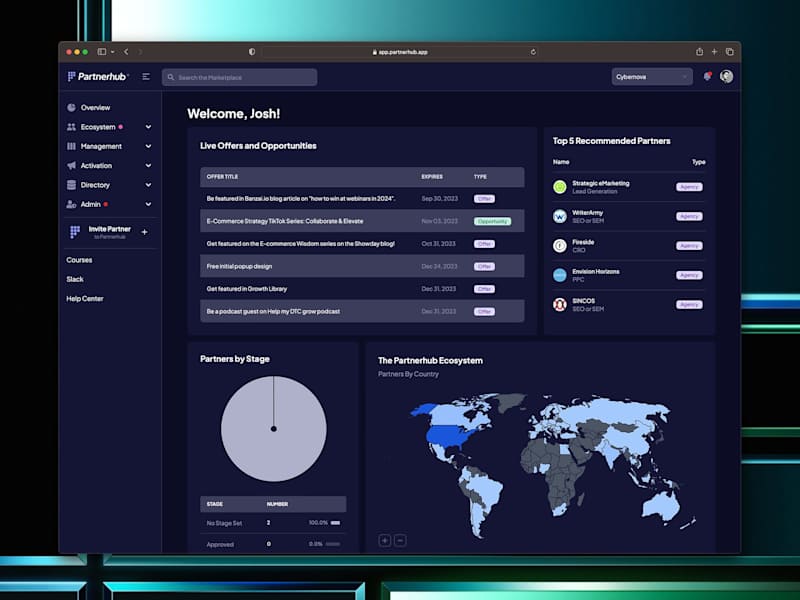Open Free initial popup design offer
The image size is (800, 600).
point(362,266)
